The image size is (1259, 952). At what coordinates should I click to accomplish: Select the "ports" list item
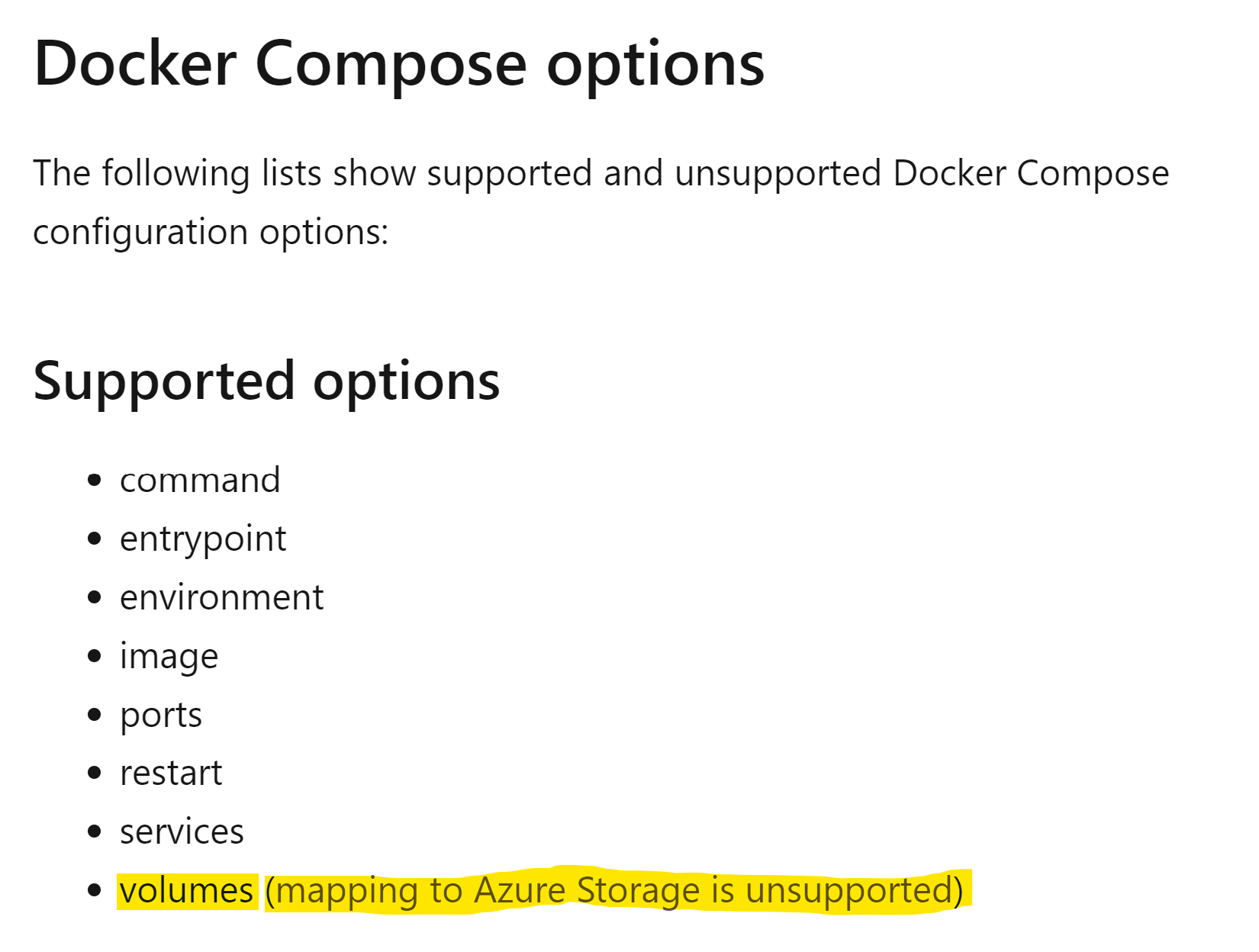click(x=161, y=716)
